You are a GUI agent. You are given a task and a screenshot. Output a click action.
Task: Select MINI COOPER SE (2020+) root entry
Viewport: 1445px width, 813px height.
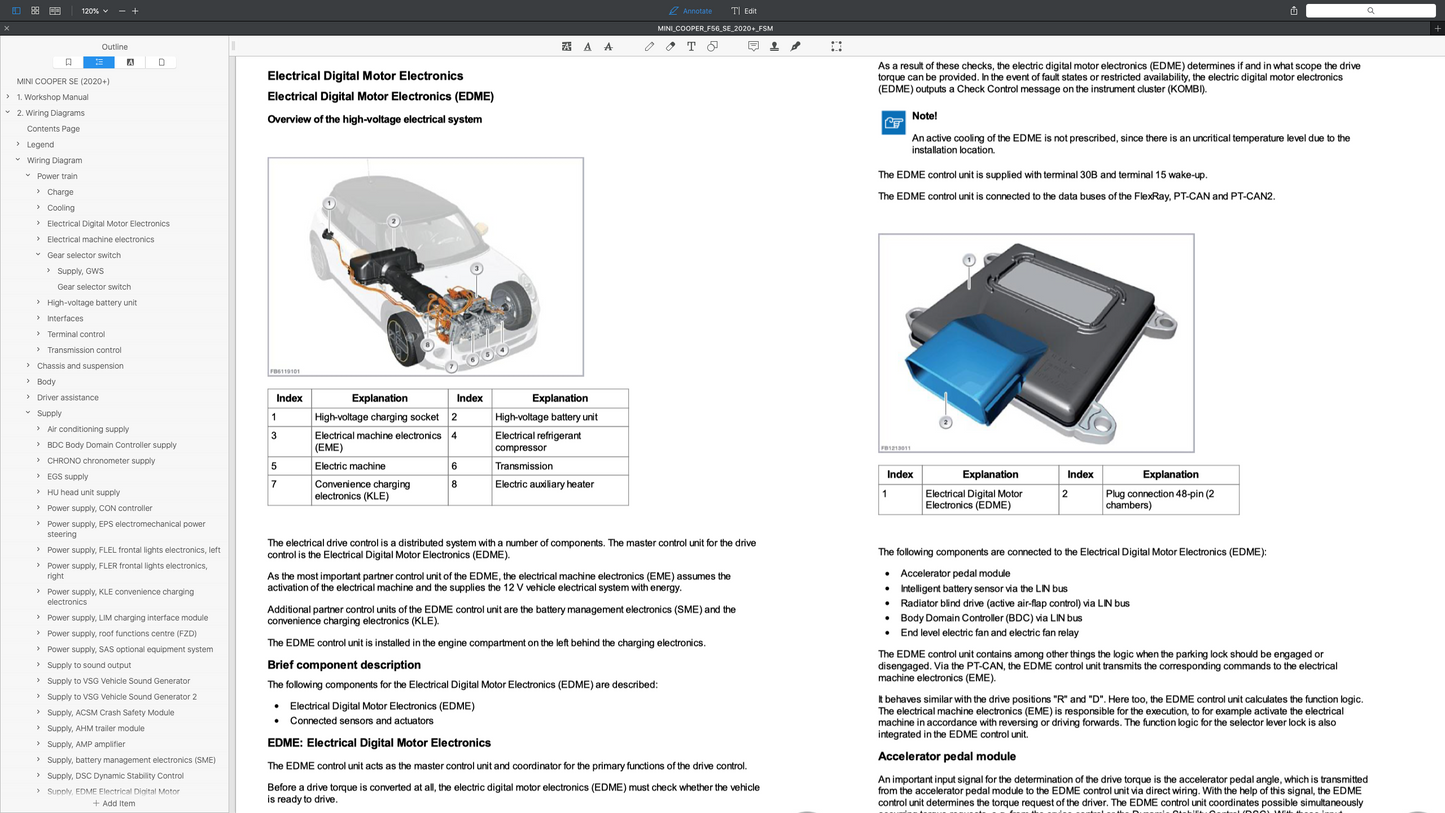coord(63,81)
